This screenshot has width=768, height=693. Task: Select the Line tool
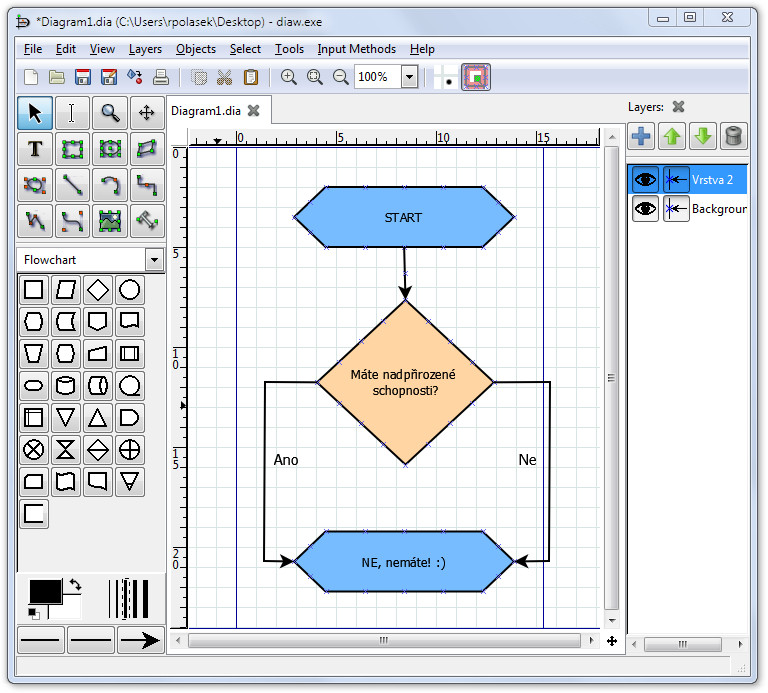(72, 185)
